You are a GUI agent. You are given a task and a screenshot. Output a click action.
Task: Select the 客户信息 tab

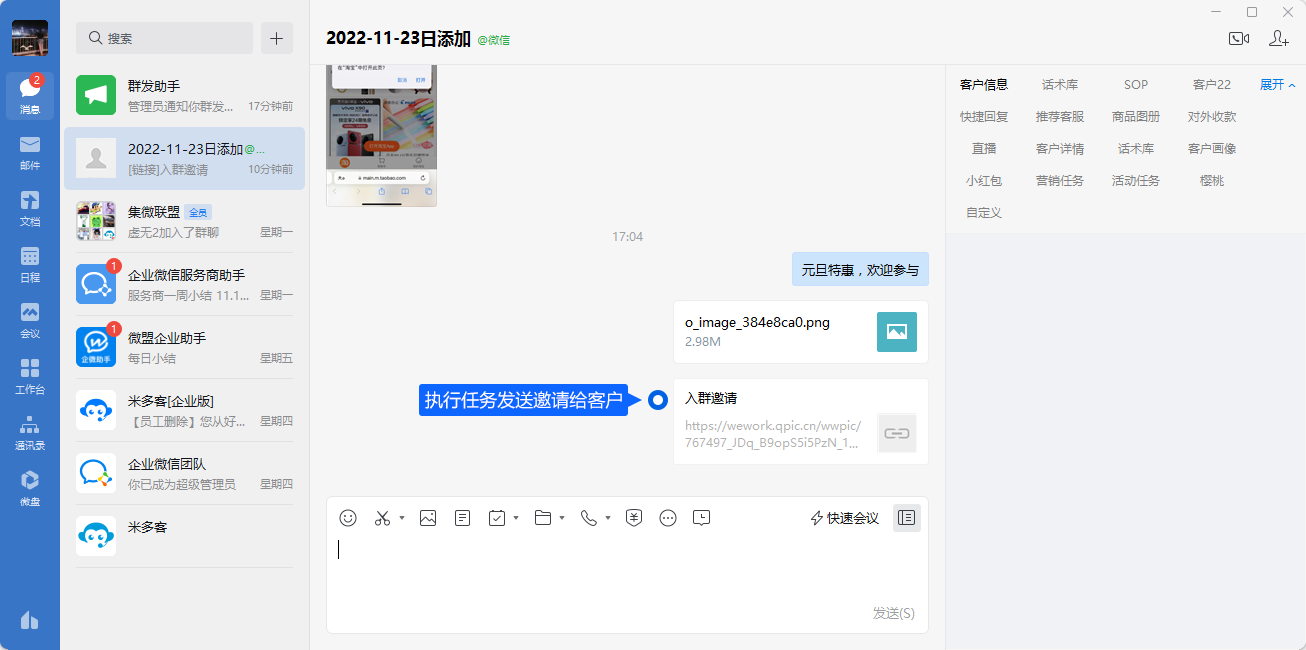point(984,85)
